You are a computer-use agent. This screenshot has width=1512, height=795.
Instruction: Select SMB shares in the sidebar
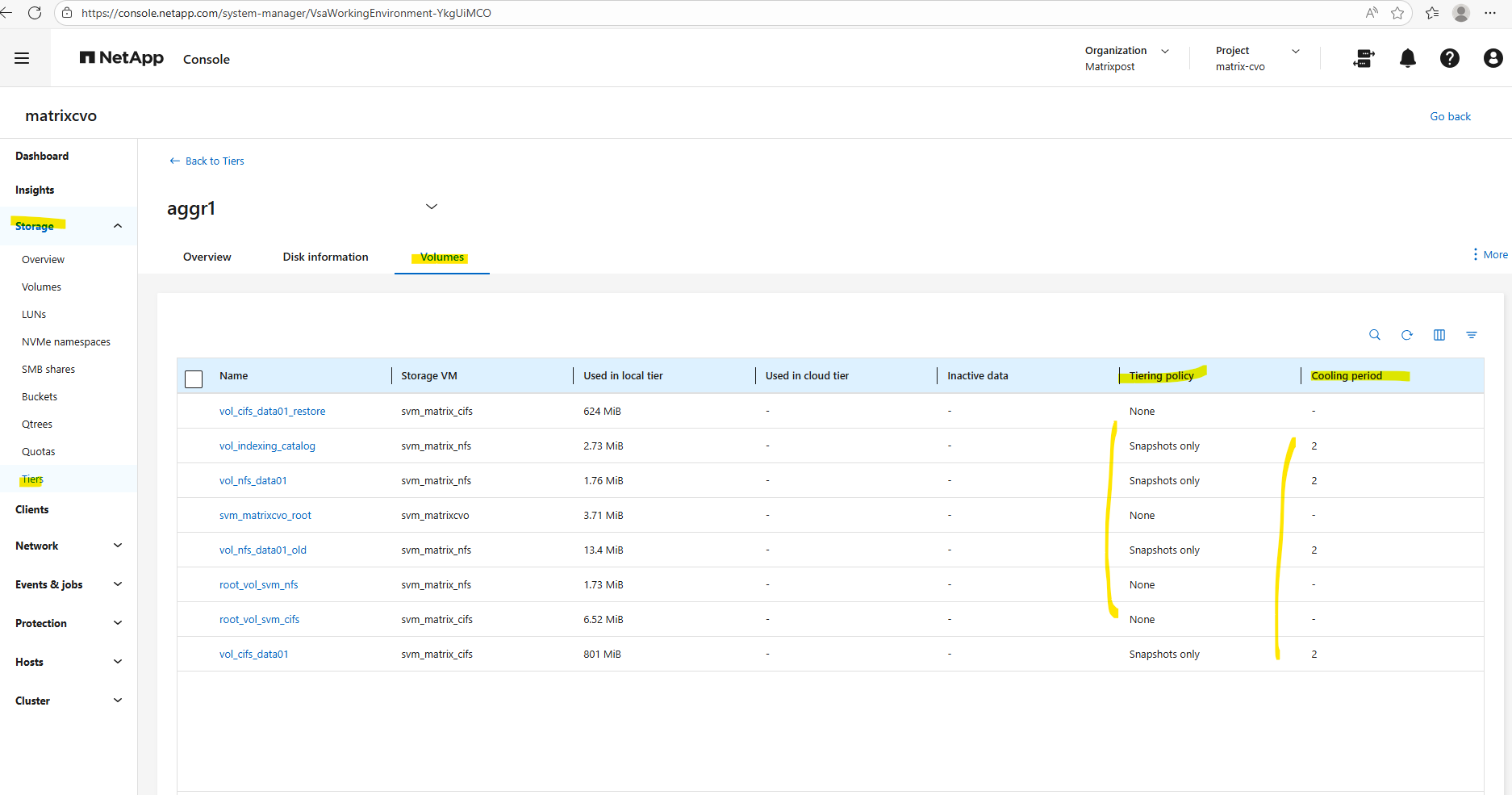48,369
